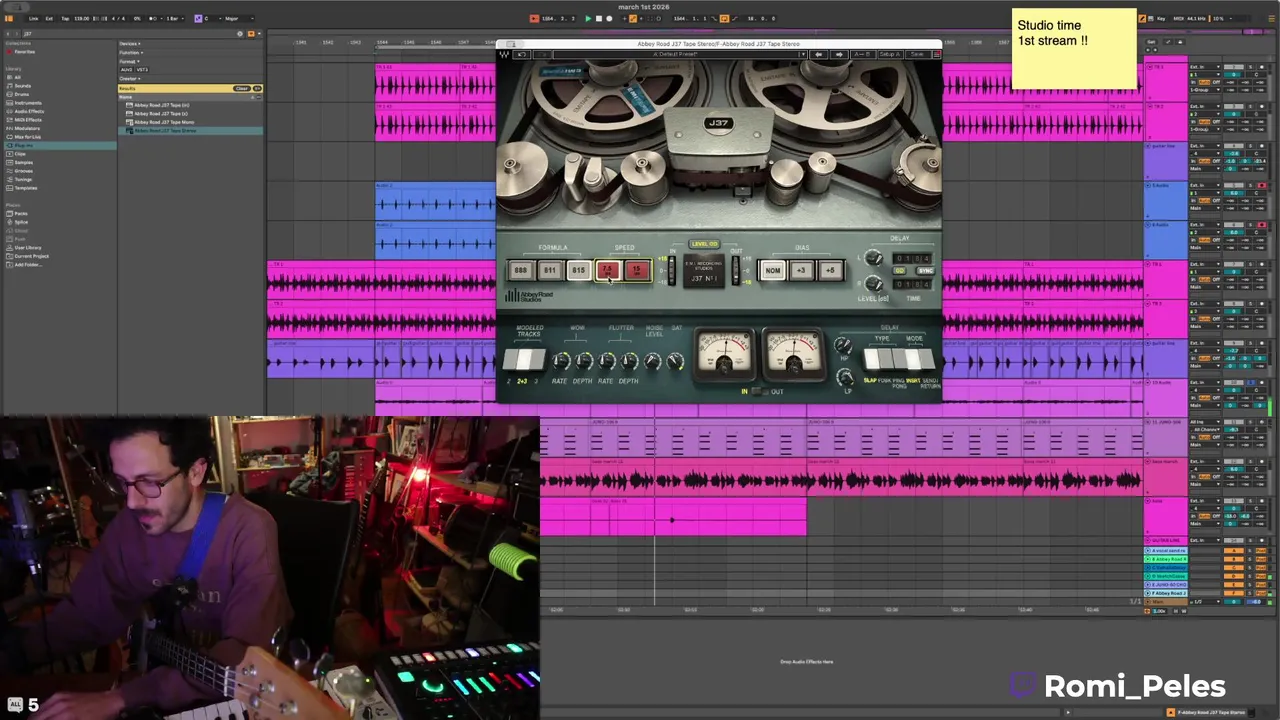This screenshot has width=1280, height=720.
Task: Toggle the LEVEL OD button
Action: [x=704, y=244]
